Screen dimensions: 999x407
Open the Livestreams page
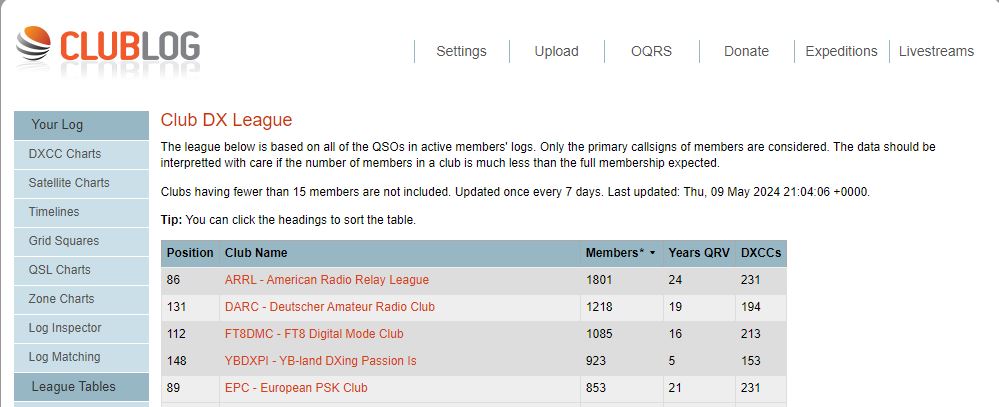936,51
